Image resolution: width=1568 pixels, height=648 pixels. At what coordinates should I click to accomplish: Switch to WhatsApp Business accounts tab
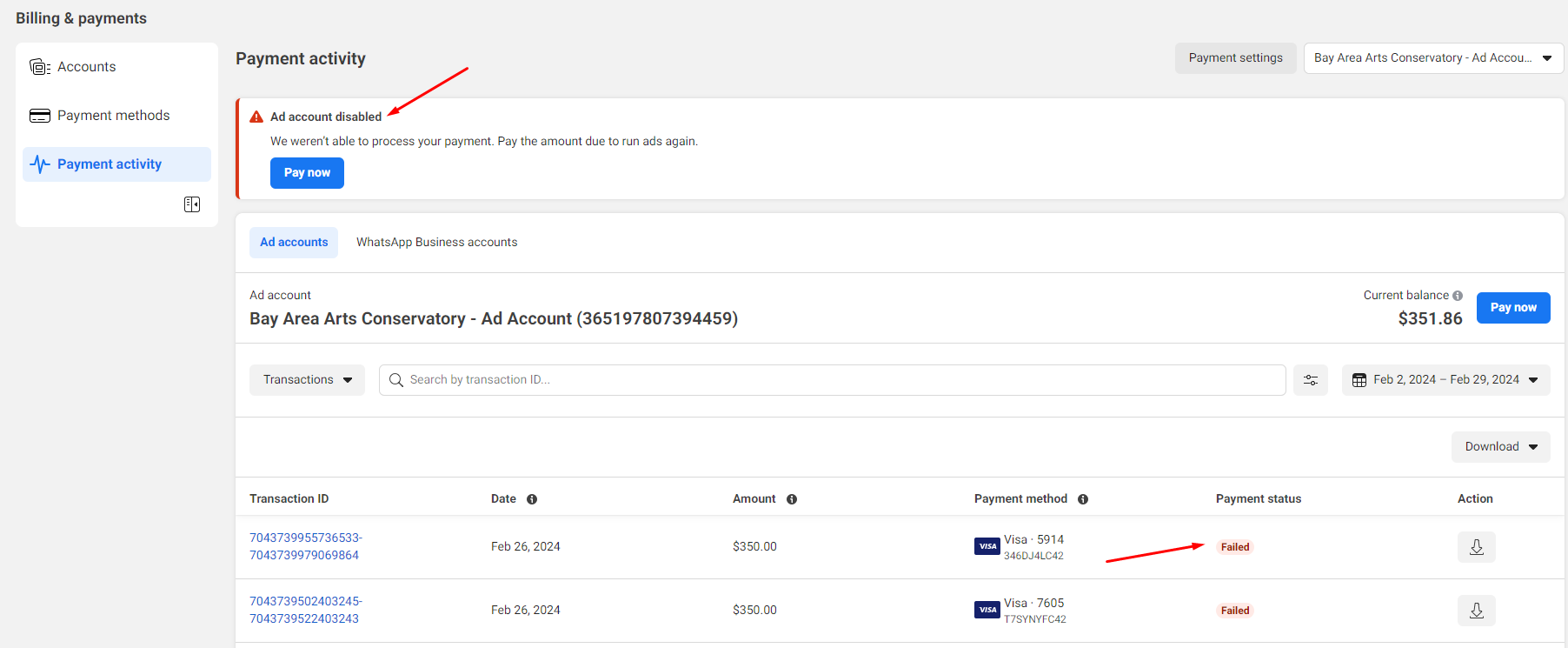[437, 243]
